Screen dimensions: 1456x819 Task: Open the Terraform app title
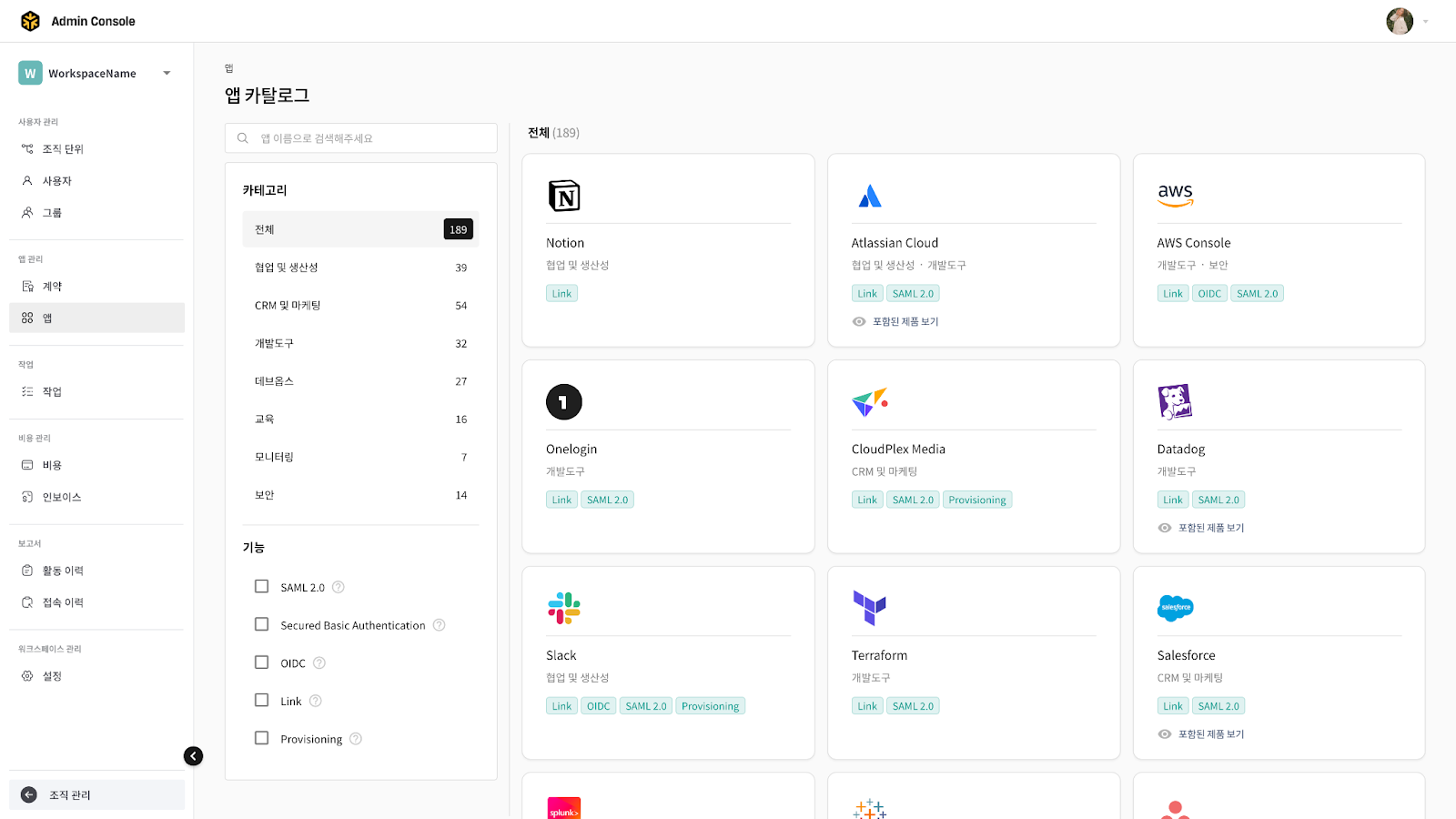click(879, 655)
